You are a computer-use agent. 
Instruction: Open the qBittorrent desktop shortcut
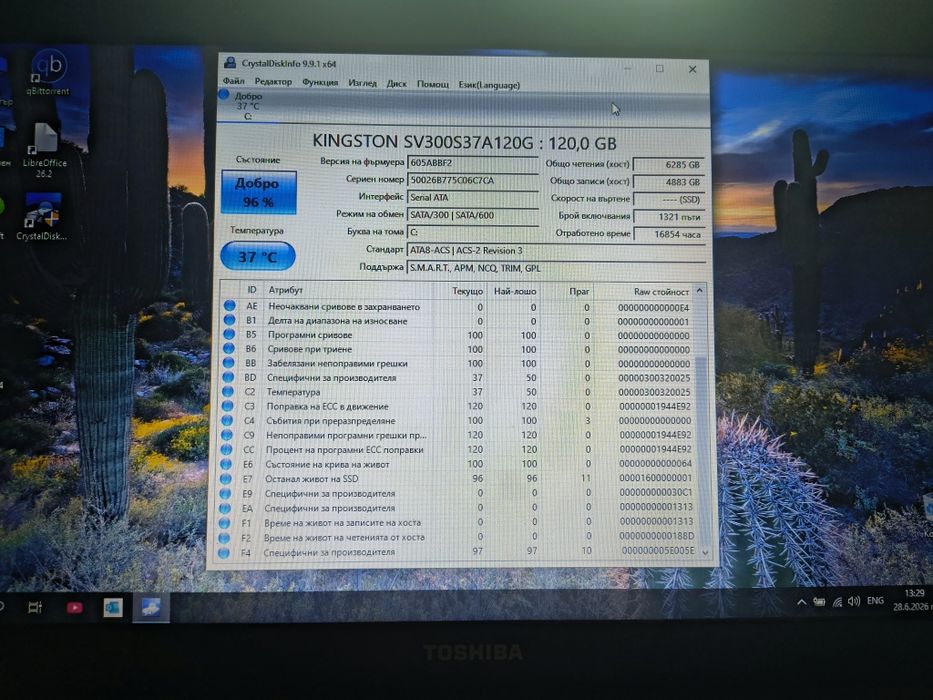[48, 73]
